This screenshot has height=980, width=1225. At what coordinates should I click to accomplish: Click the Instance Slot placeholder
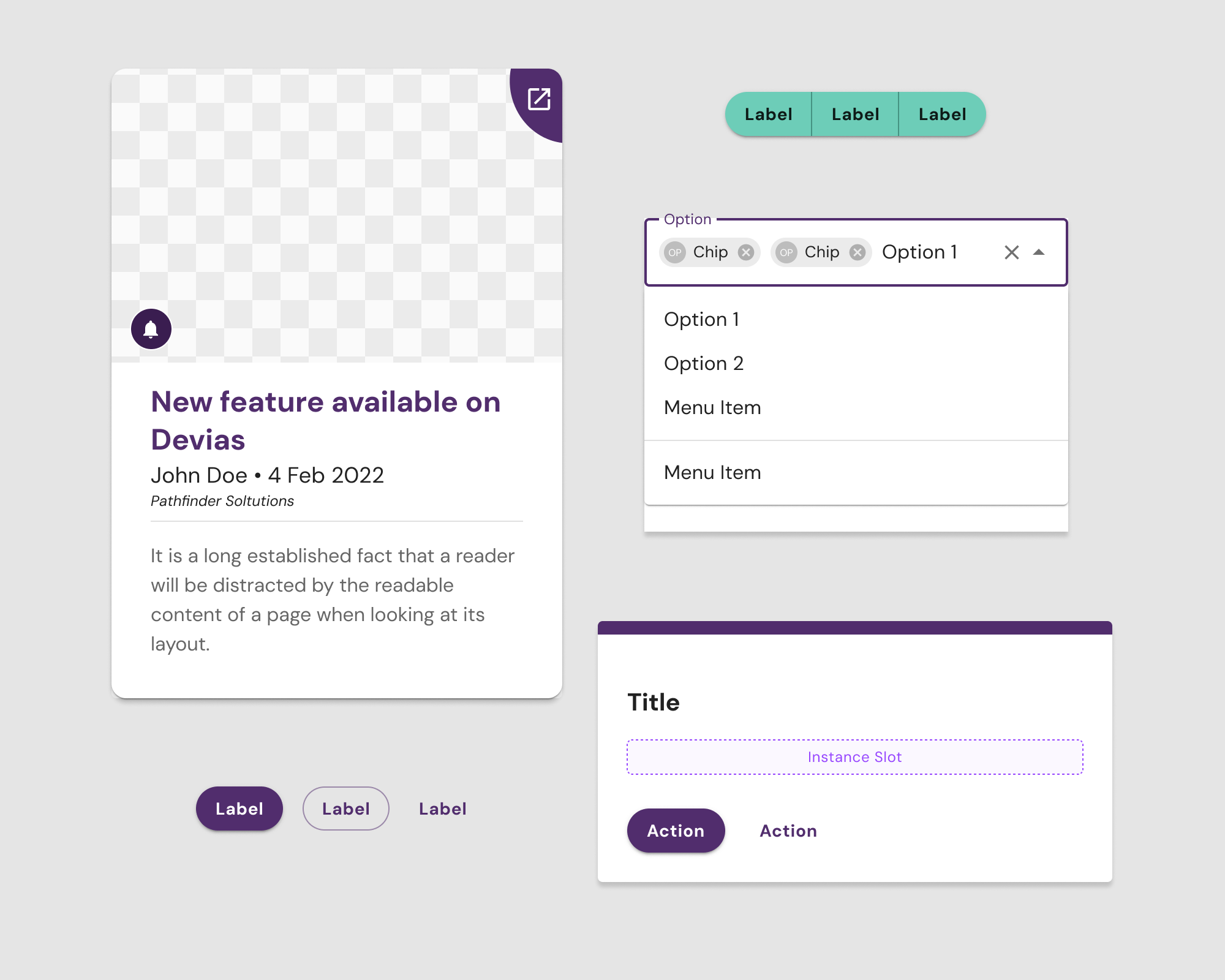click(x=855, y=757)
